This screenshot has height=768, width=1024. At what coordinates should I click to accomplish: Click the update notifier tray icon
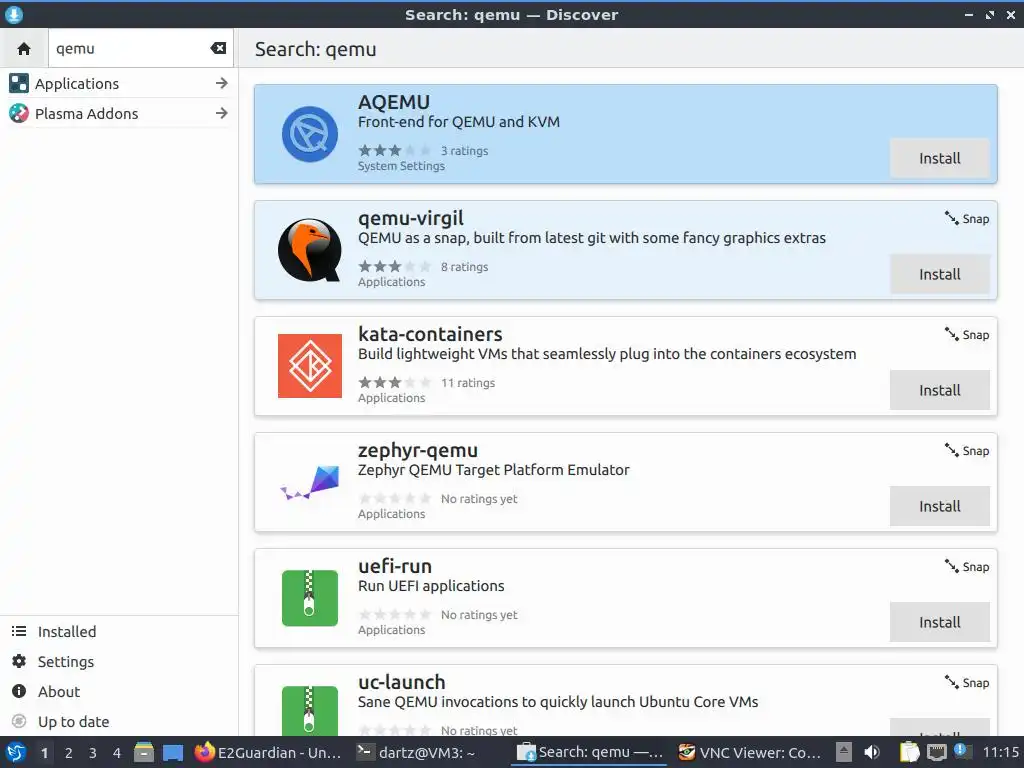(961, 751)
